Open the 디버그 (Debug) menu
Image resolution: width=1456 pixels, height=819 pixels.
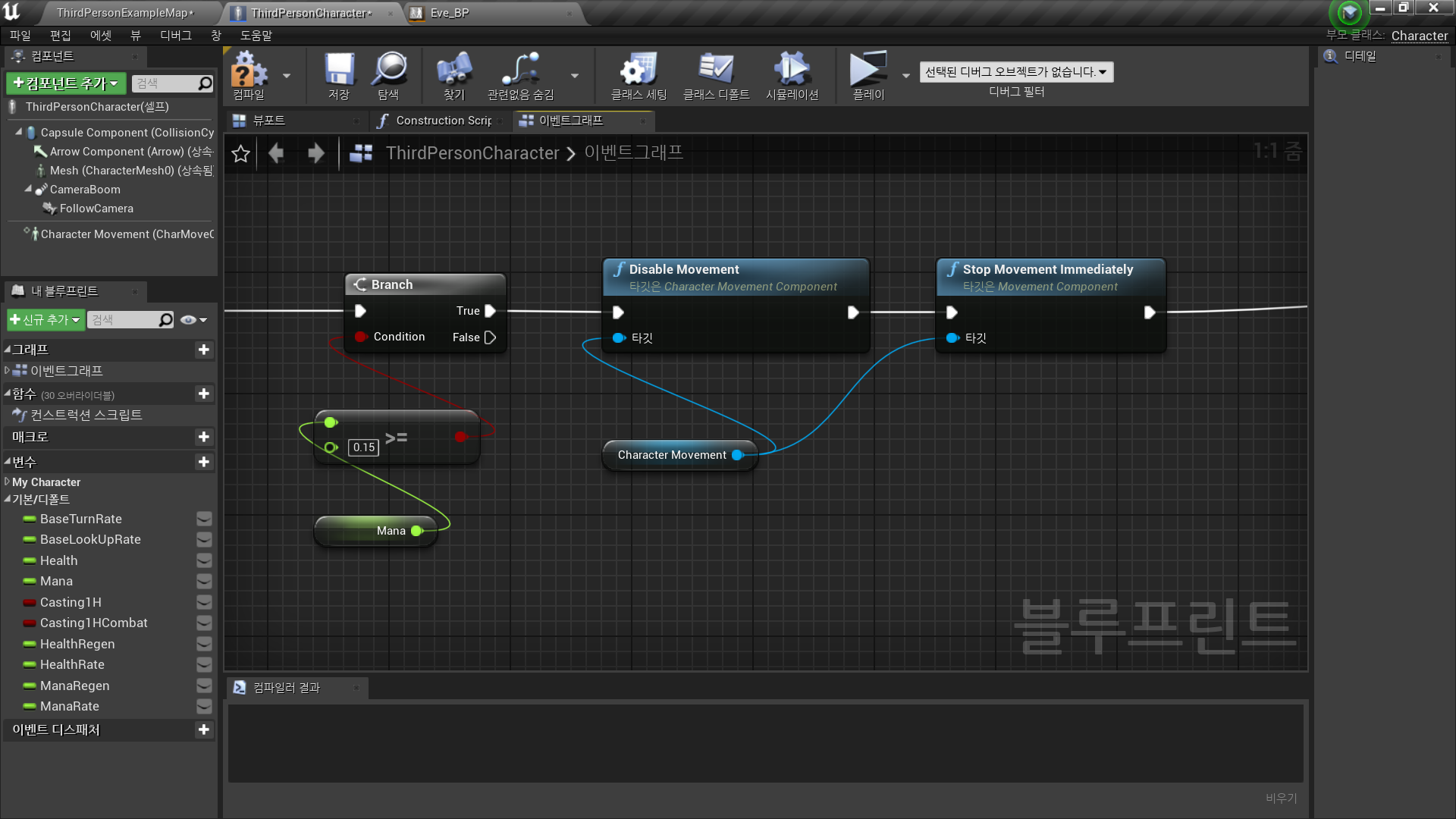point(175,36)
